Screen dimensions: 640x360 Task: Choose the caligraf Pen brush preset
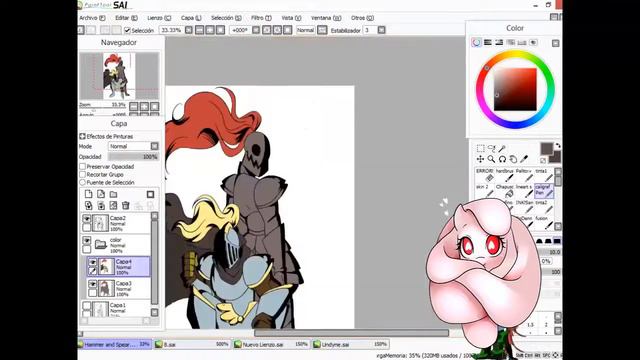[x=544, y=191]
